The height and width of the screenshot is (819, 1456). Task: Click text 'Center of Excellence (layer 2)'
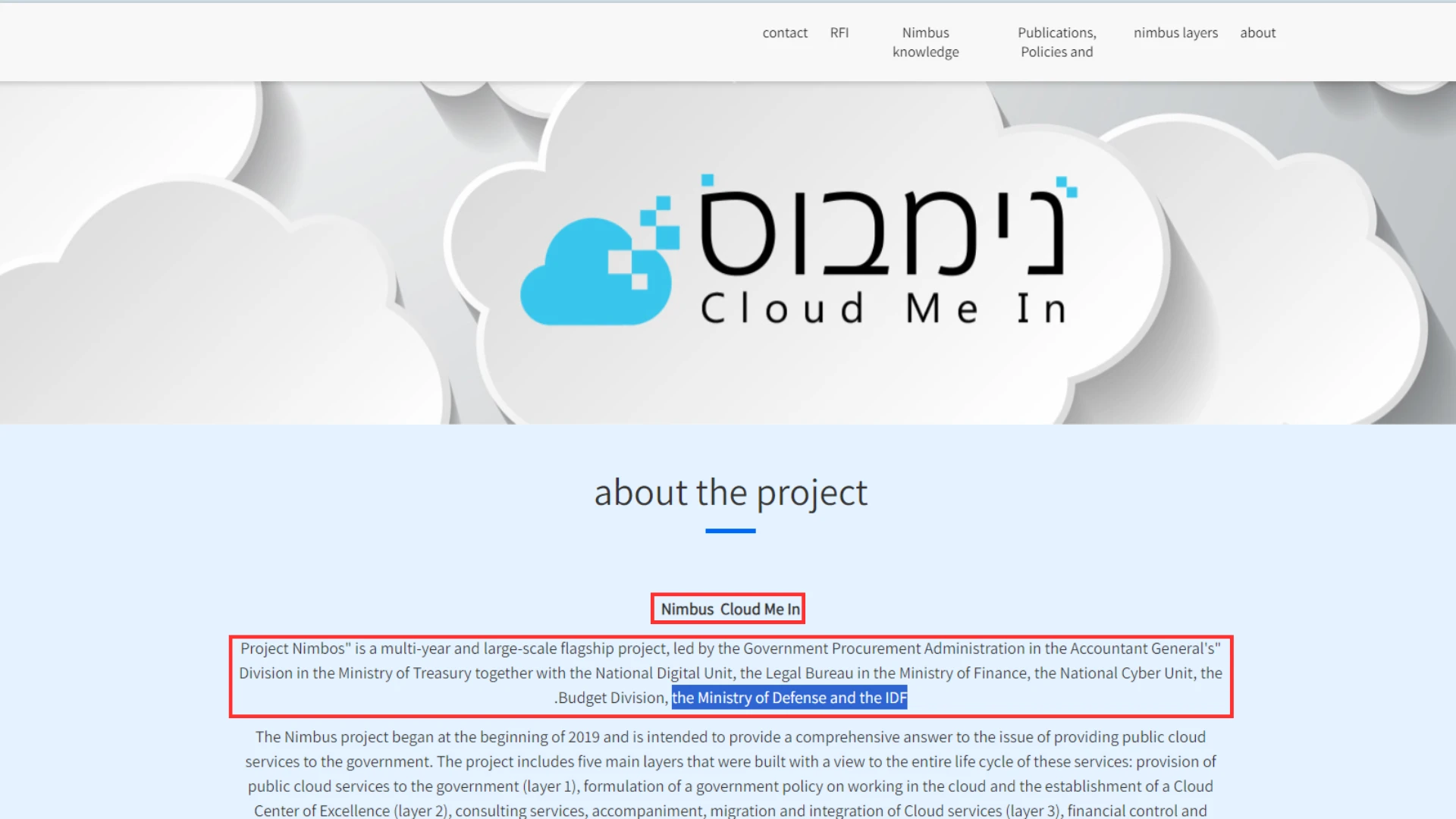351,811
